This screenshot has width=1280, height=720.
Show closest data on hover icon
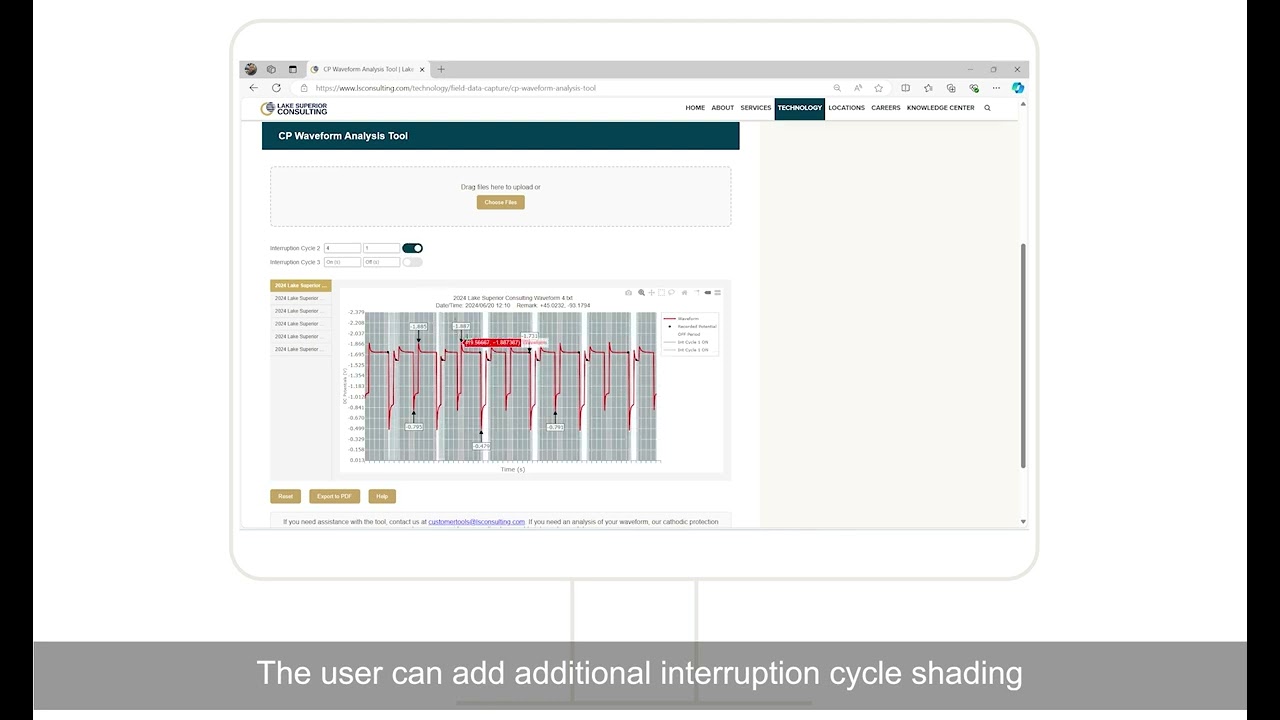click(x=708, y=293)
